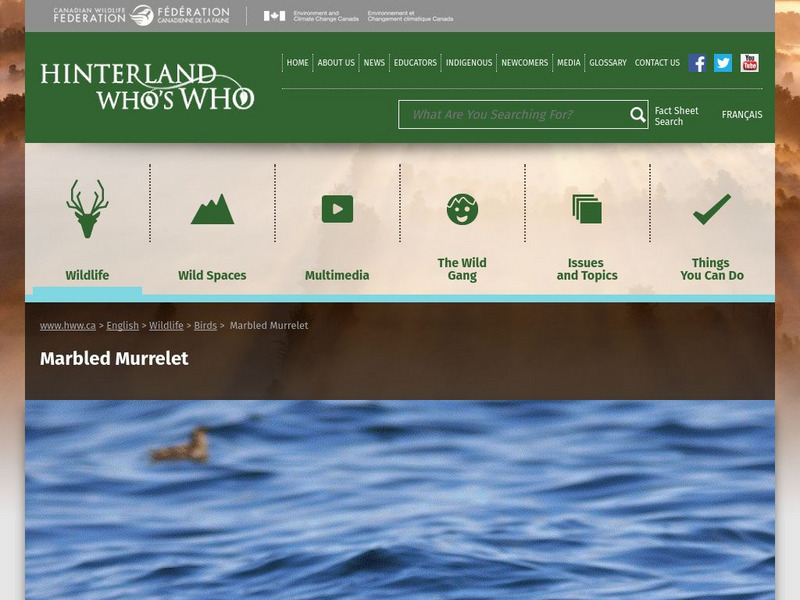Switch the site to Français
Image resolution: width=800 pixels, height=600 pixels.
(x=742, y=115)
